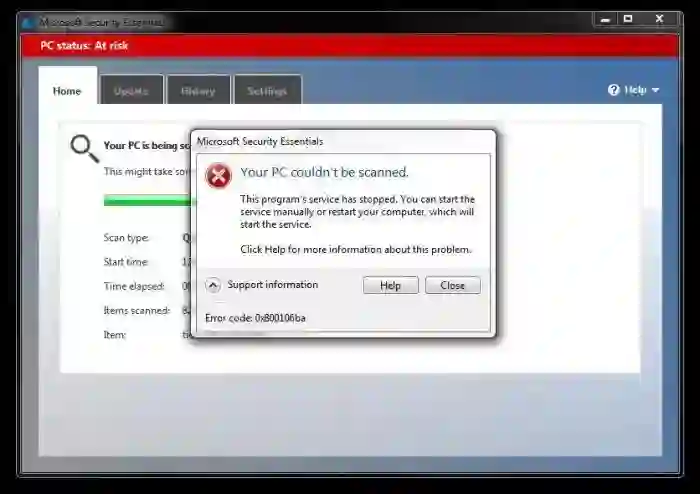Click the red error X icon in dialog
This screenshot has height=494, width=700.
pos(218,176)
